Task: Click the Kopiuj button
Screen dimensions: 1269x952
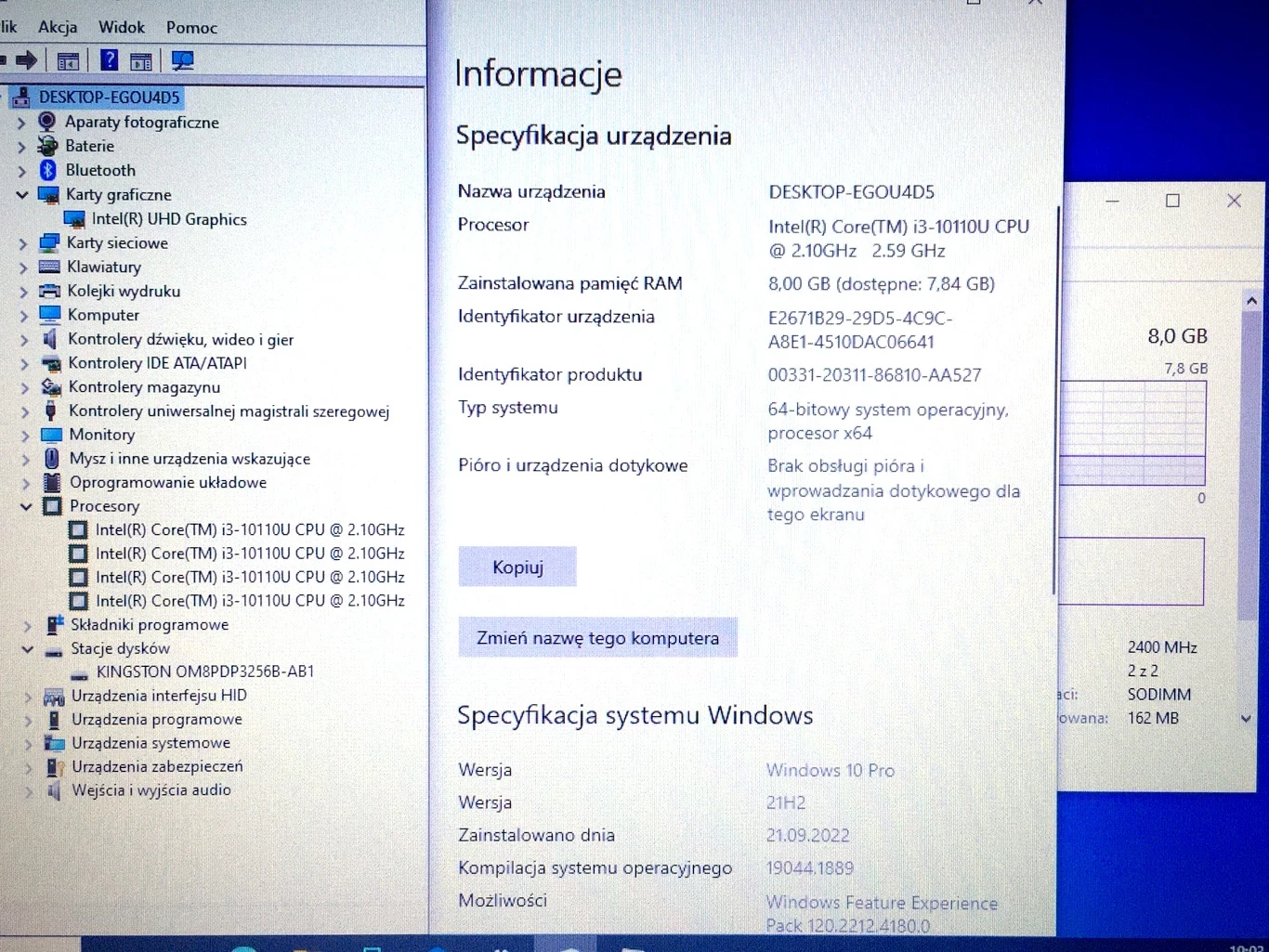Action: 517,567
